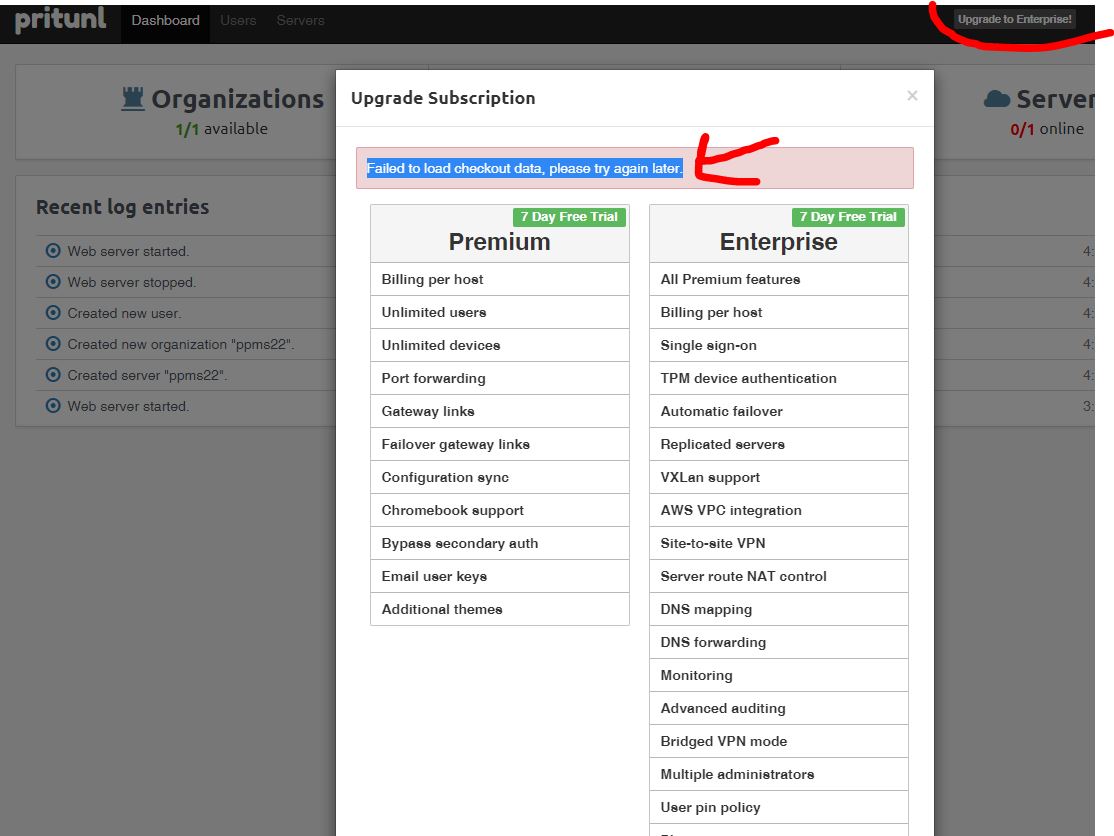This screenshot has height=836, width=1114.
Task: Click "All Premium features" in Enterprise list
Action: 779,279
